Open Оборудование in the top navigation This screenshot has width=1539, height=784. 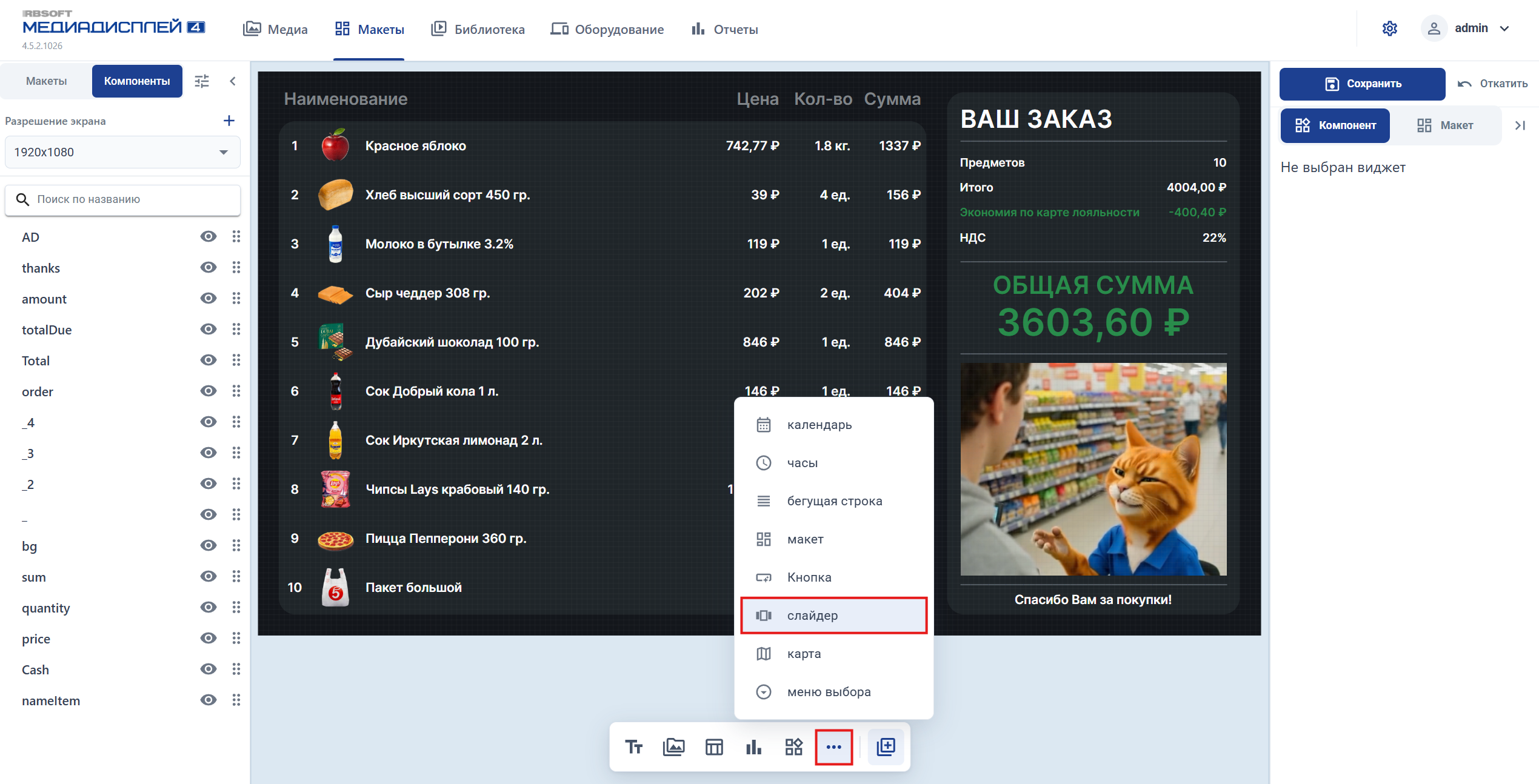coord(607,29)
